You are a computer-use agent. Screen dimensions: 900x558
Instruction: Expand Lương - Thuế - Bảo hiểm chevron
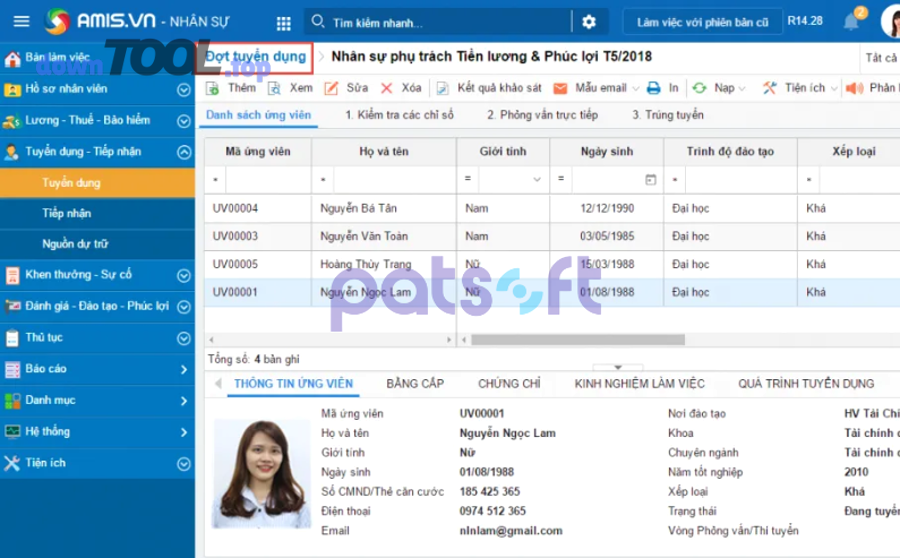pos(184,121)
